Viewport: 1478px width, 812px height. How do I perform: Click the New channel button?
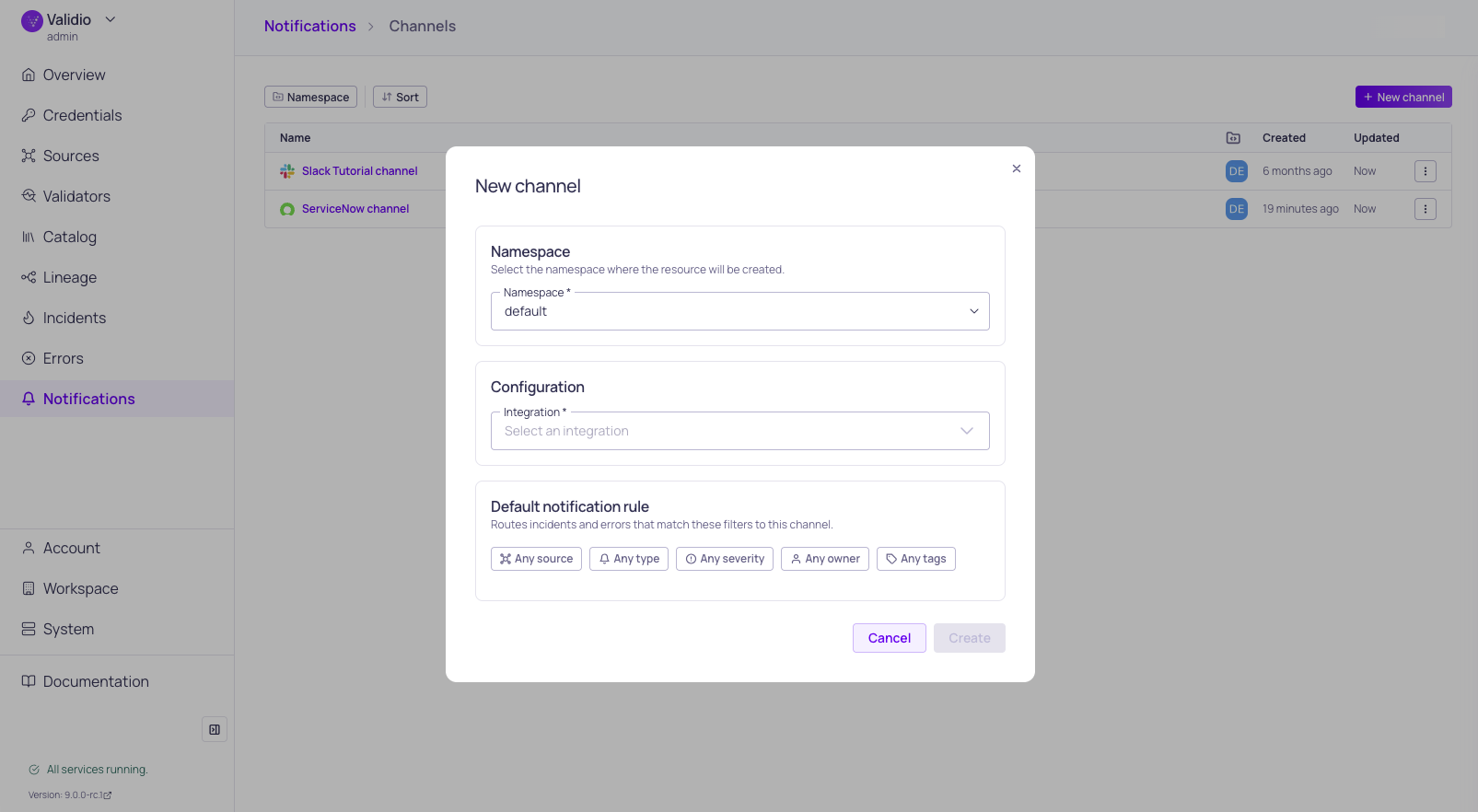[1403, 97]
